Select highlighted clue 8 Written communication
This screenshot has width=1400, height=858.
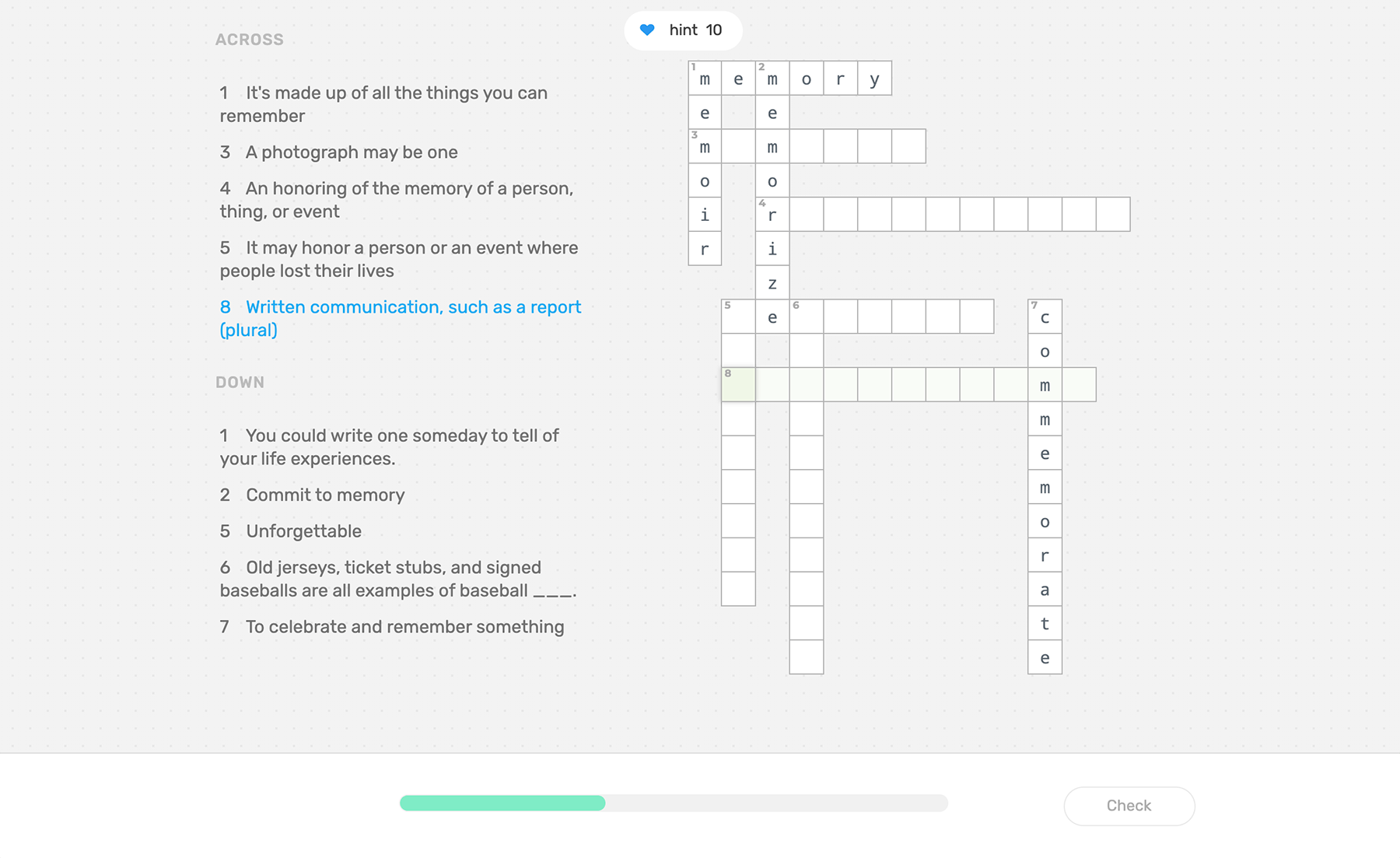tap(401, 318)
